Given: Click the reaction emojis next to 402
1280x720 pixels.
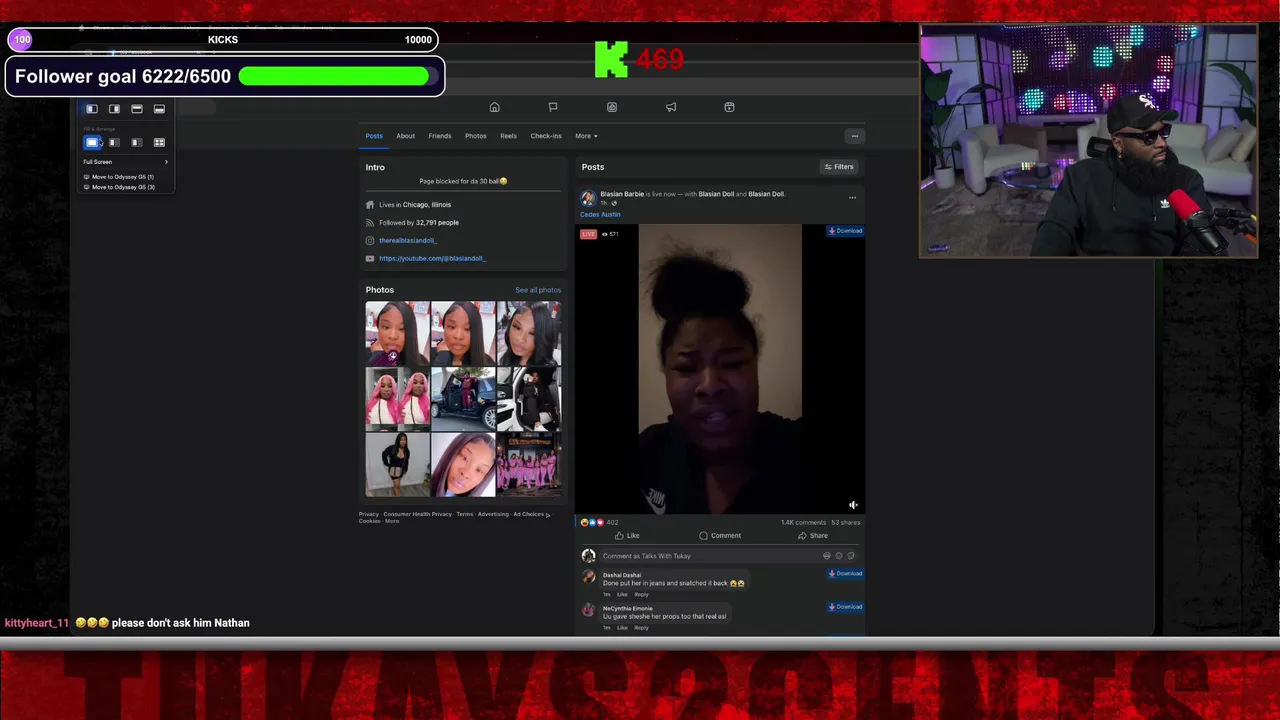Looking at the screenshot, I should (592, 522).
